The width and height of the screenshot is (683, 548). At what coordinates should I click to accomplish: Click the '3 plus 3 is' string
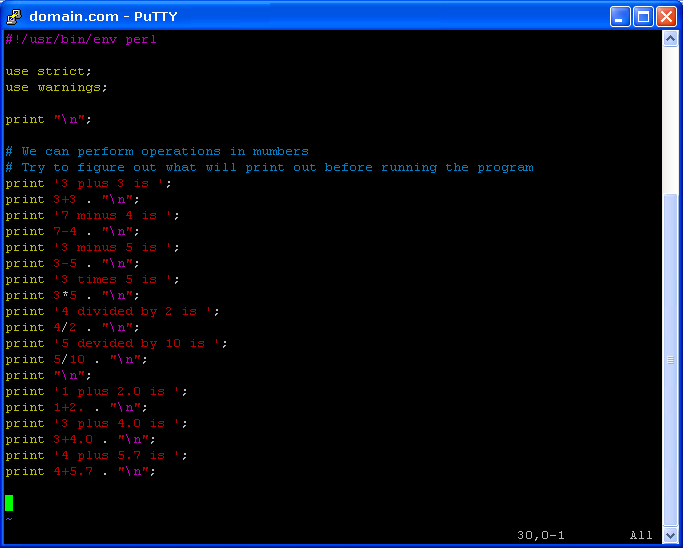(x=109, y=183)
